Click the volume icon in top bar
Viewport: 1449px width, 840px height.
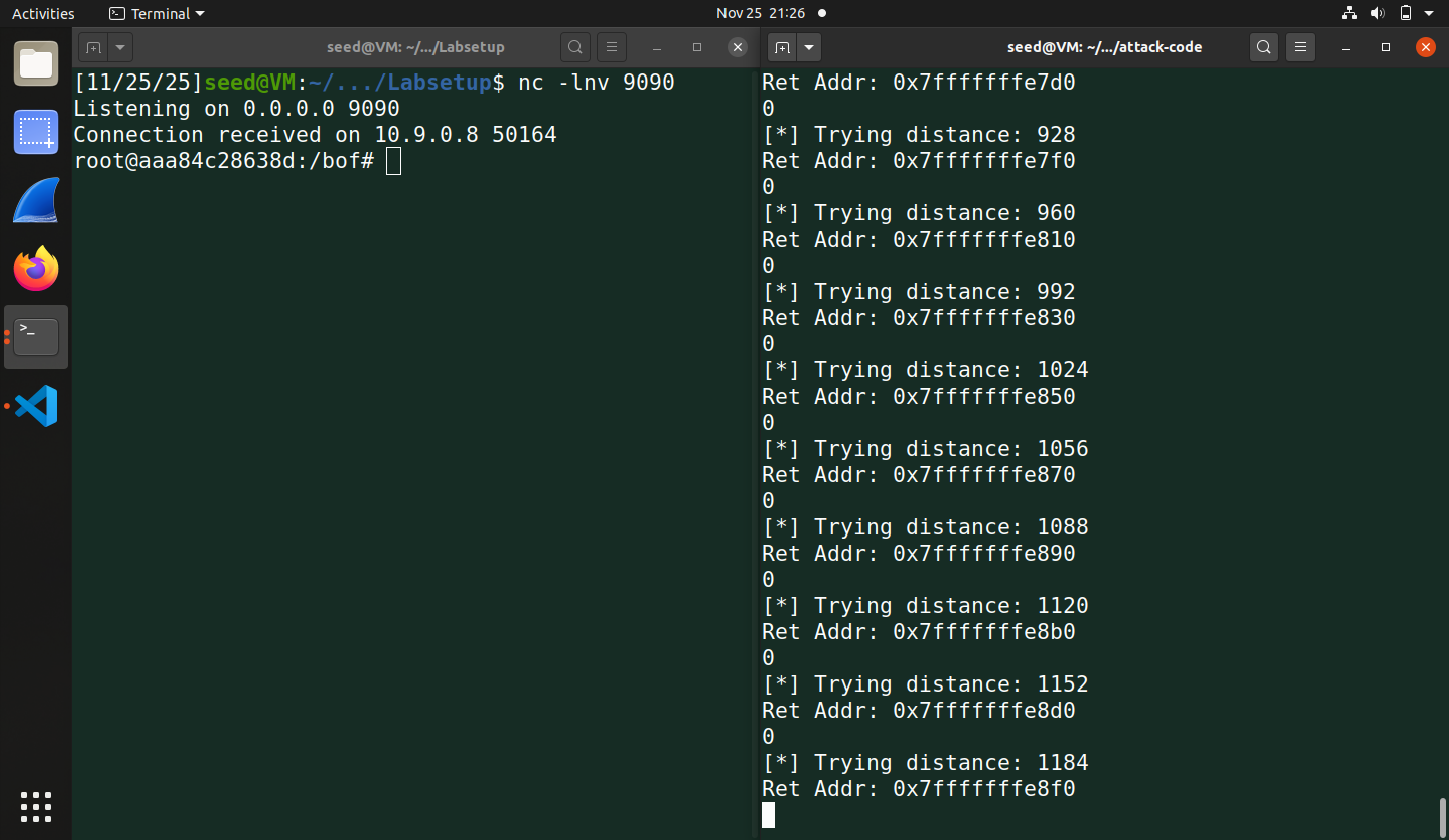click(1377, 13)
